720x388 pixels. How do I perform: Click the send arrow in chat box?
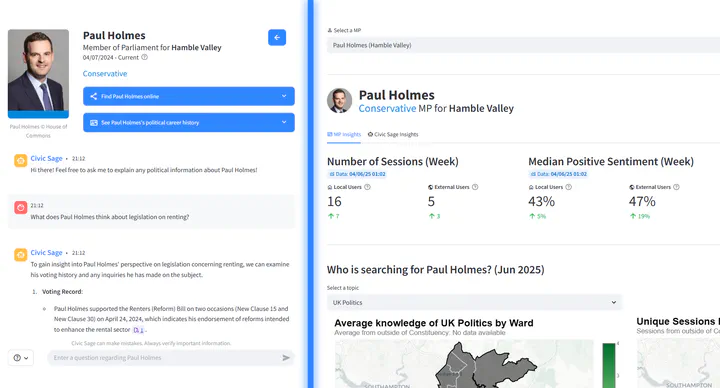click(x=286, y=358)
